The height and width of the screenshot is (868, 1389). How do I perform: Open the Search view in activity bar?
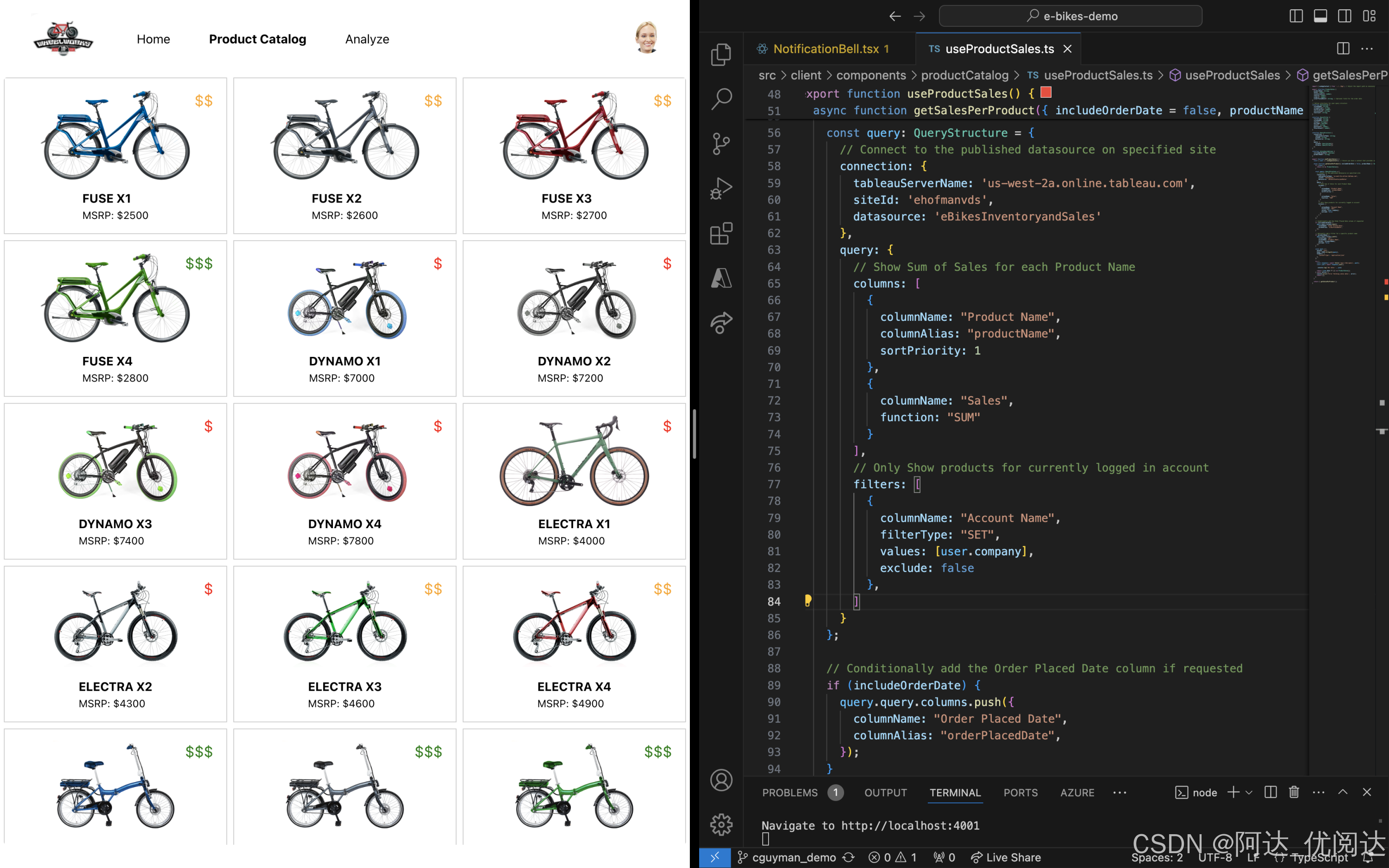(x=721, y=99)
